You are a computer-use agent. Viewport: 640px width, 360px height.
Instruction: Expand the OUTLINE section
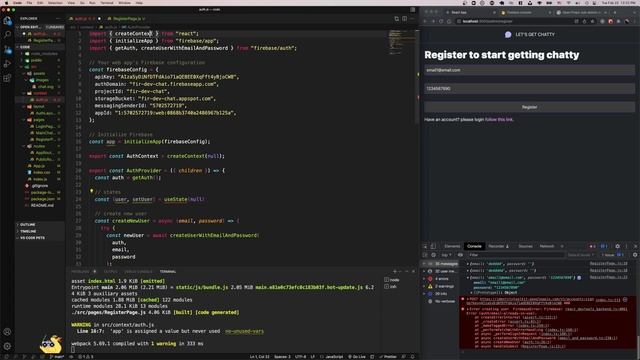click(x=28, y=224)
